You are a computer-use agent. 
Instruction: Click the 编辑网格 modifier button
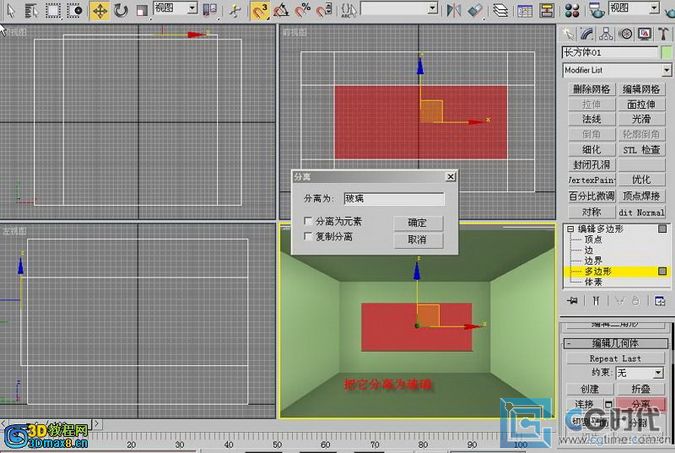641,89
